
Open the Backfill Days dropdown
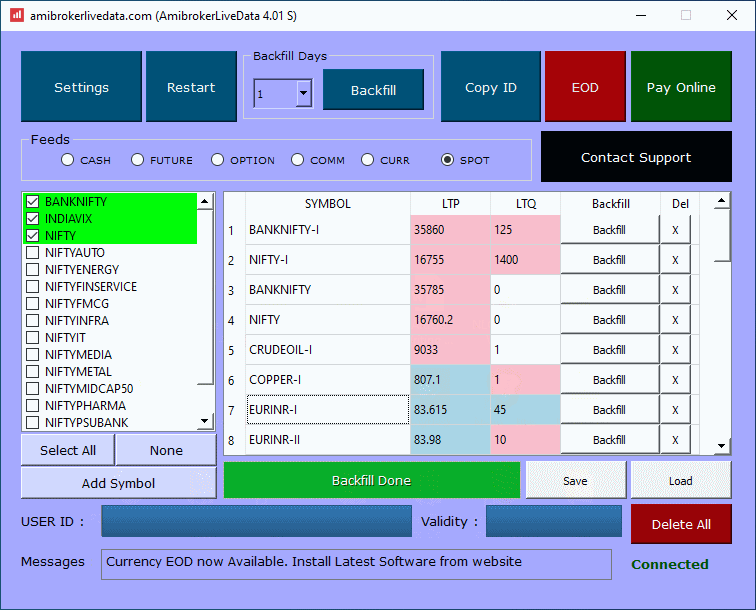coord(303,93)
